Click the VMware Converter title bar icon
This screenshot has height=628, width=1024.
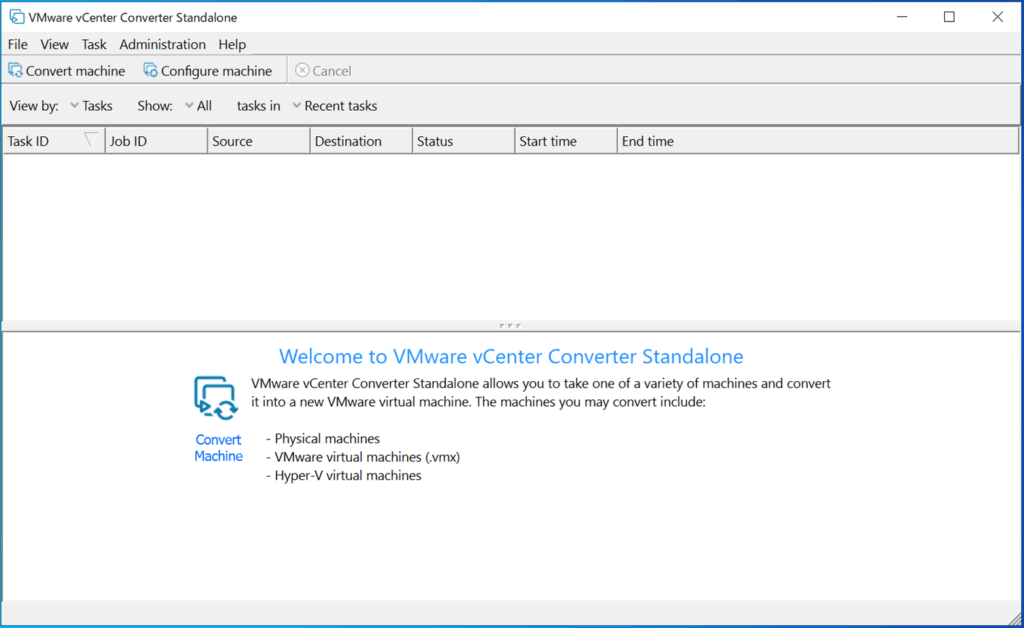(x=16, y=17)
